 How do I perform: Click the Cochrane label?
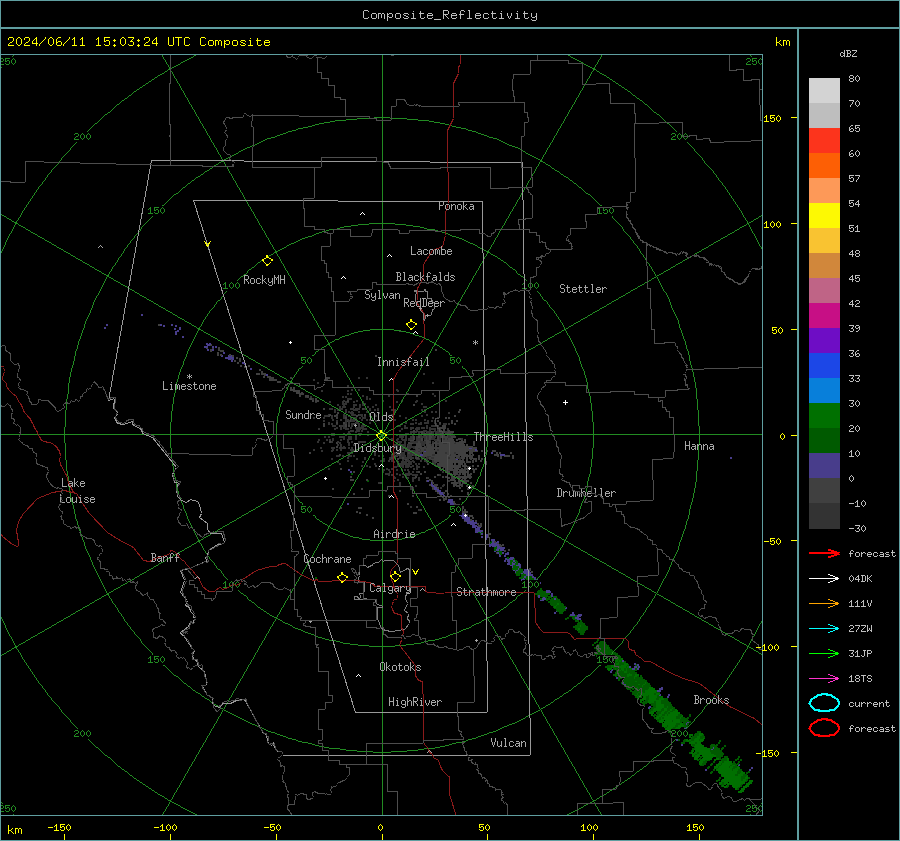[x=327, y=559]
